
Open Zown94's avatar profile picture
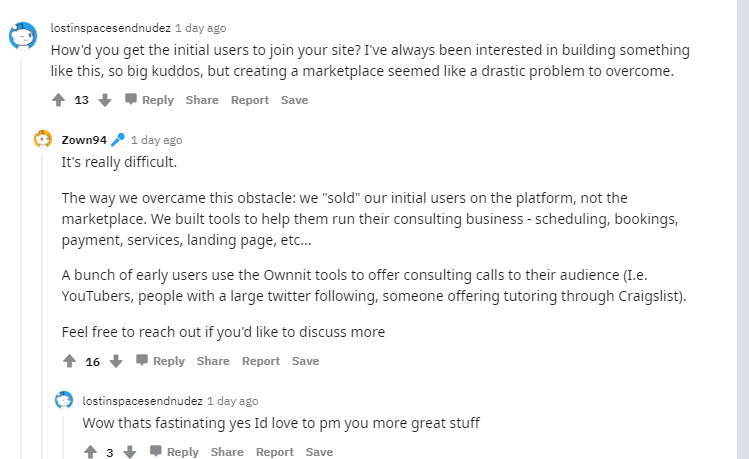43,139
